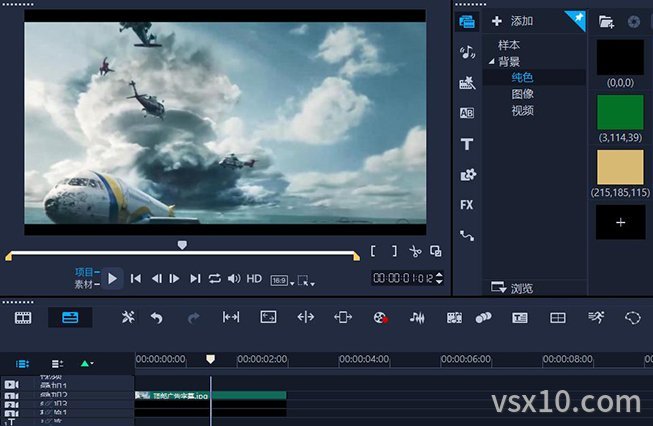The height and width of the screenshot is (426, 653).
Task: Jump to end of project
Action: [x=195, y=279]
